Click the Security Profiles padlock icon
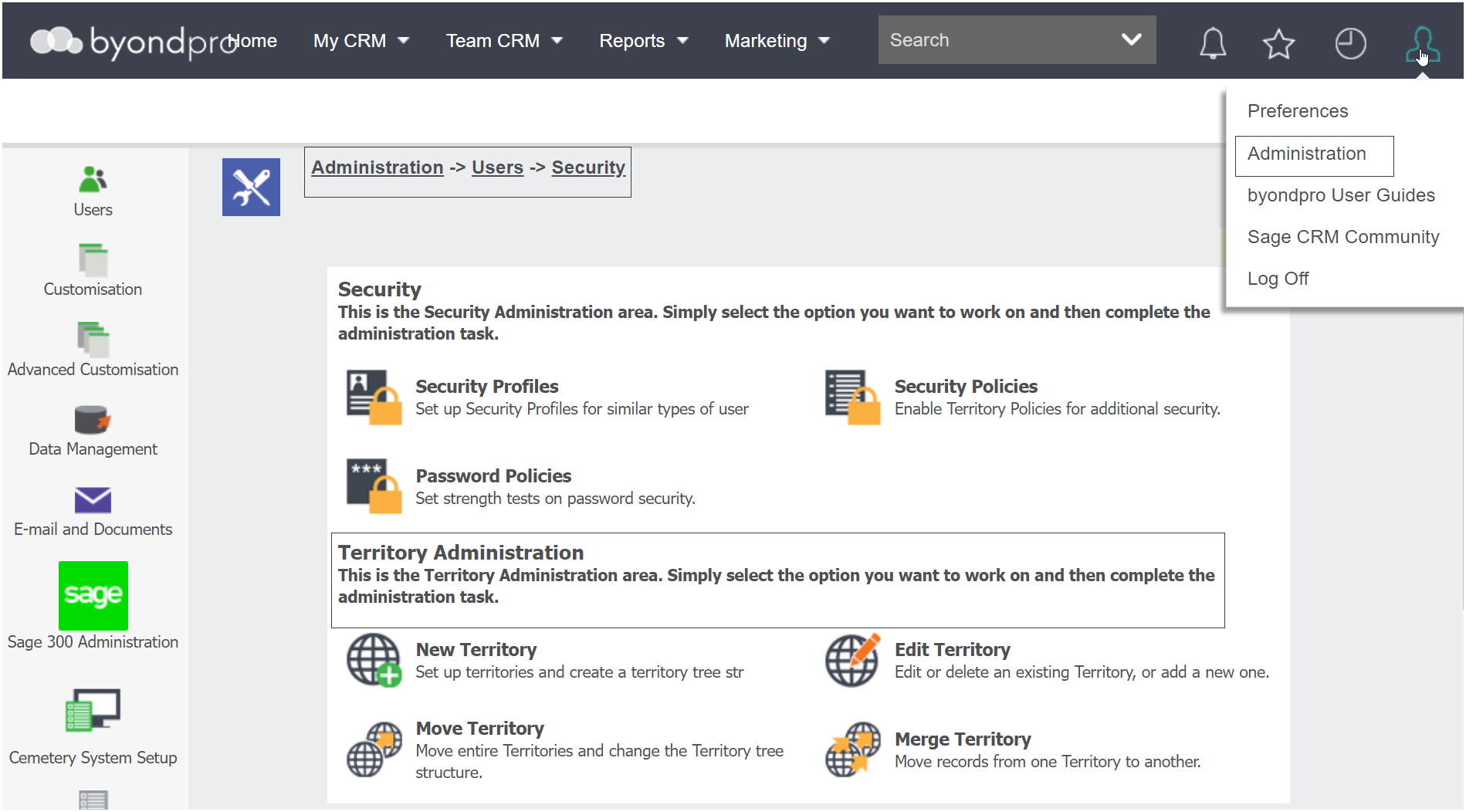 pos(374,397)
